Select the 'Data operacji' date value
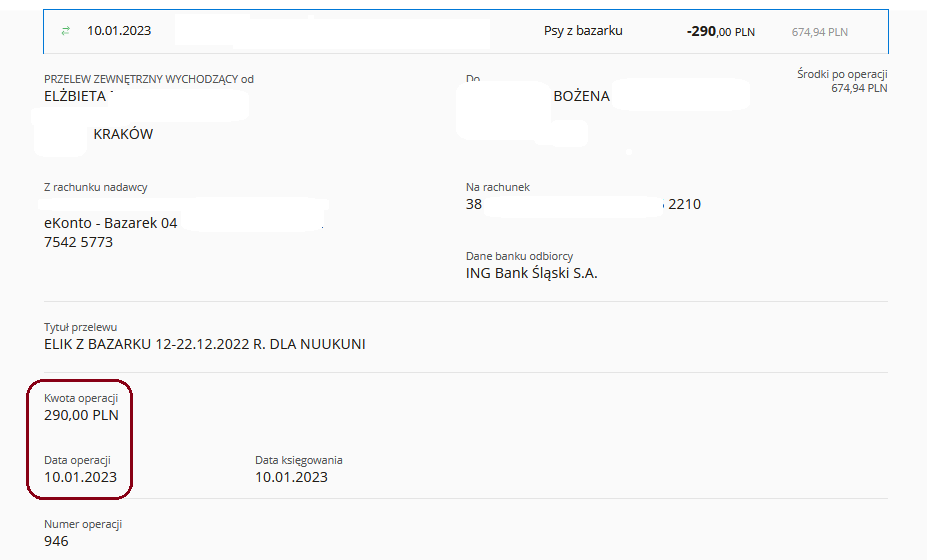 [x=80, y=477]
